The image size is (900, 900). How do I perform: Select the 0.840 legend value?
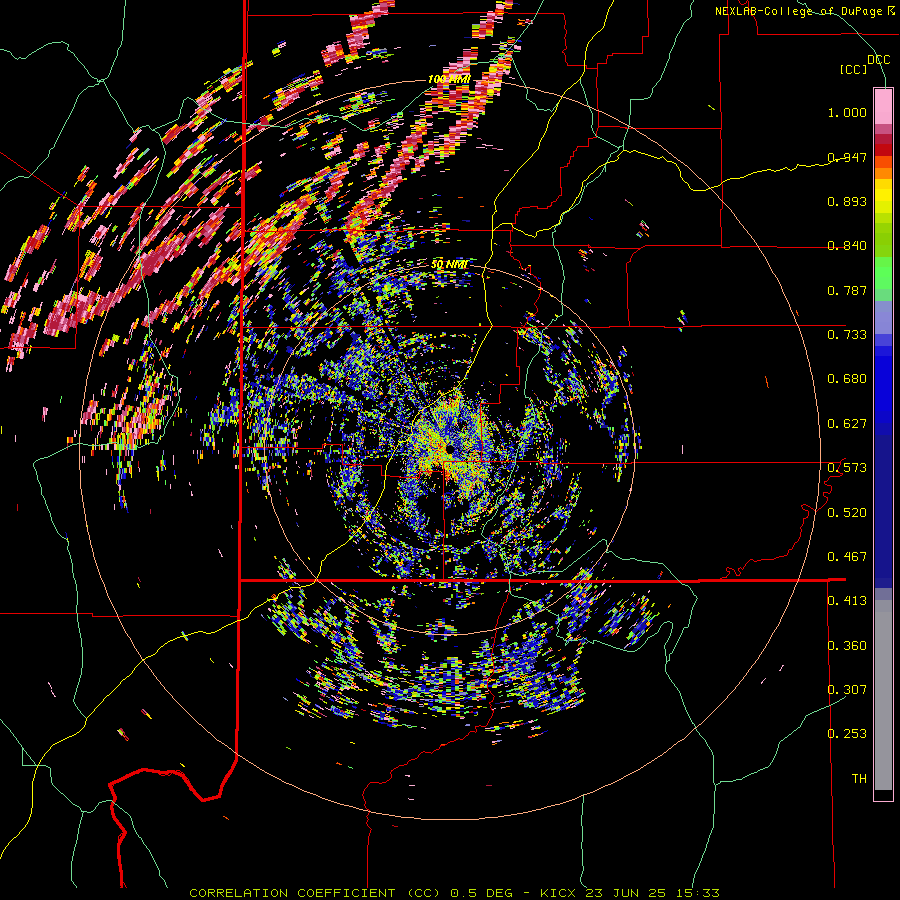(x=847, y=246)
